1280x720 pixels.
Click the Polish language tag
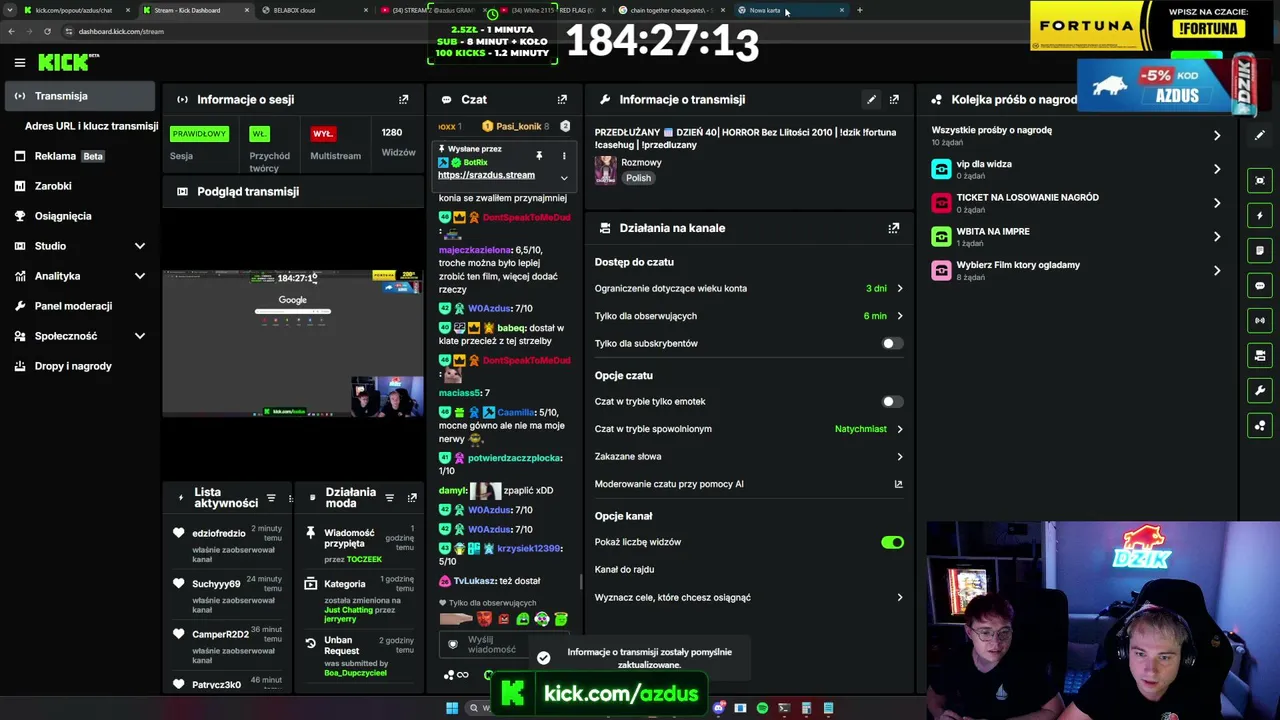[x=638, y=178]
